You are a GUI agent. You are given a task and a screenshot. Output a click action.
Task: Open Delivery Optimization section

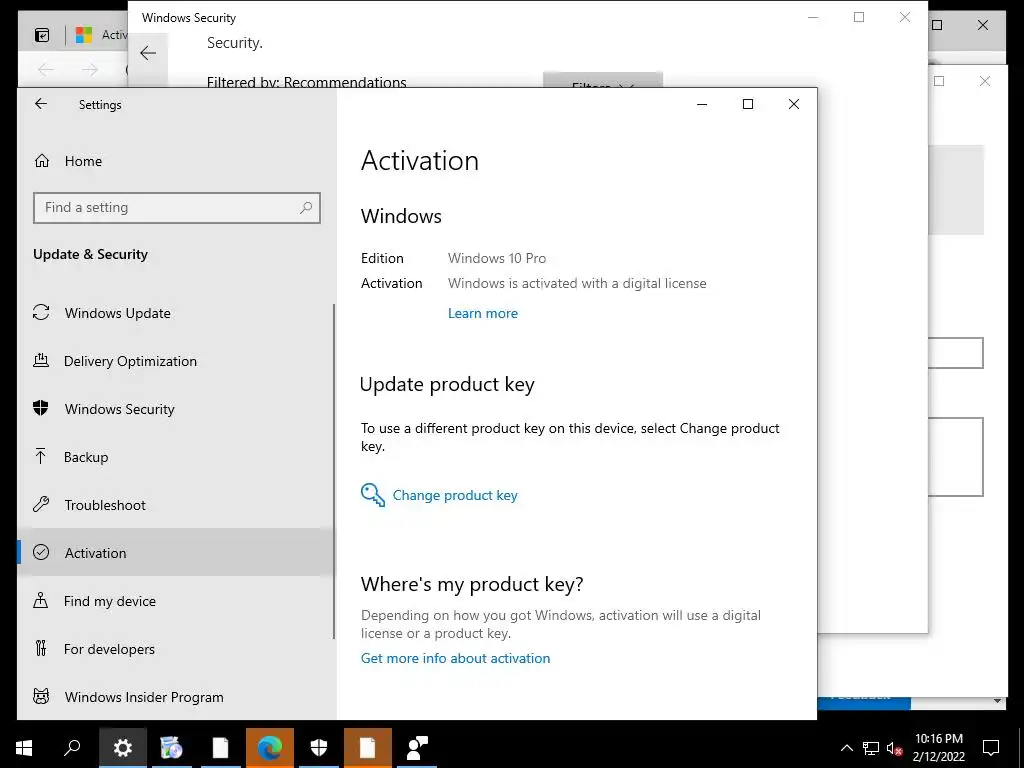130,361
